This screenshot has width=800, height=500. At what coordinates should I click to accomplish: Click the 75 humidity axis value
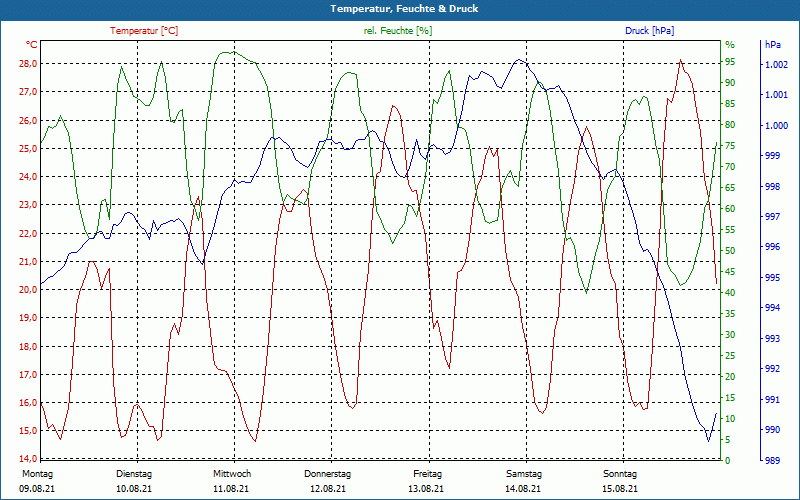pos(730,145)
